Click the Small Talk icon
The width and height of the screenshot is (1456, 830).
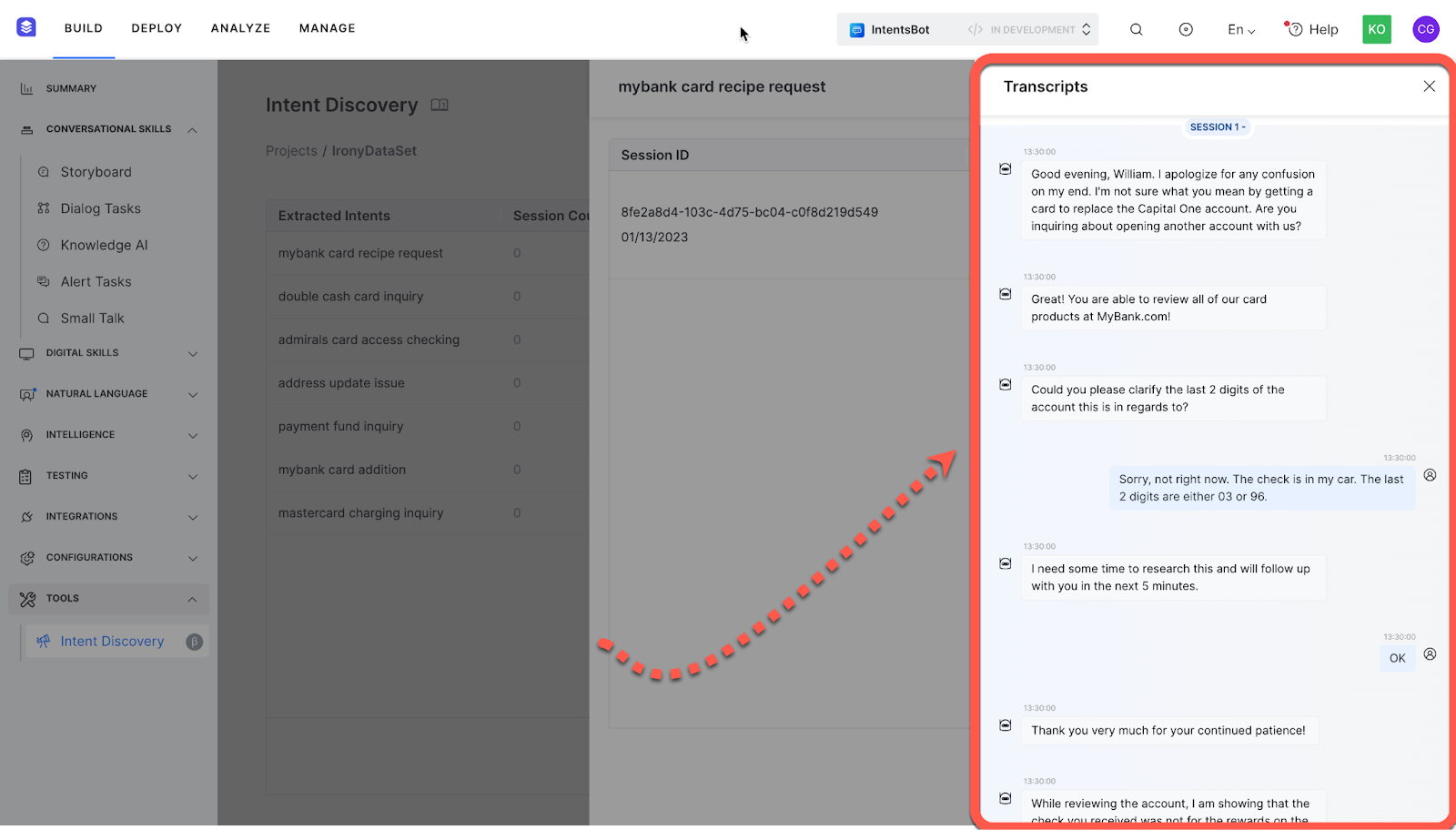(x=43, y=319)
